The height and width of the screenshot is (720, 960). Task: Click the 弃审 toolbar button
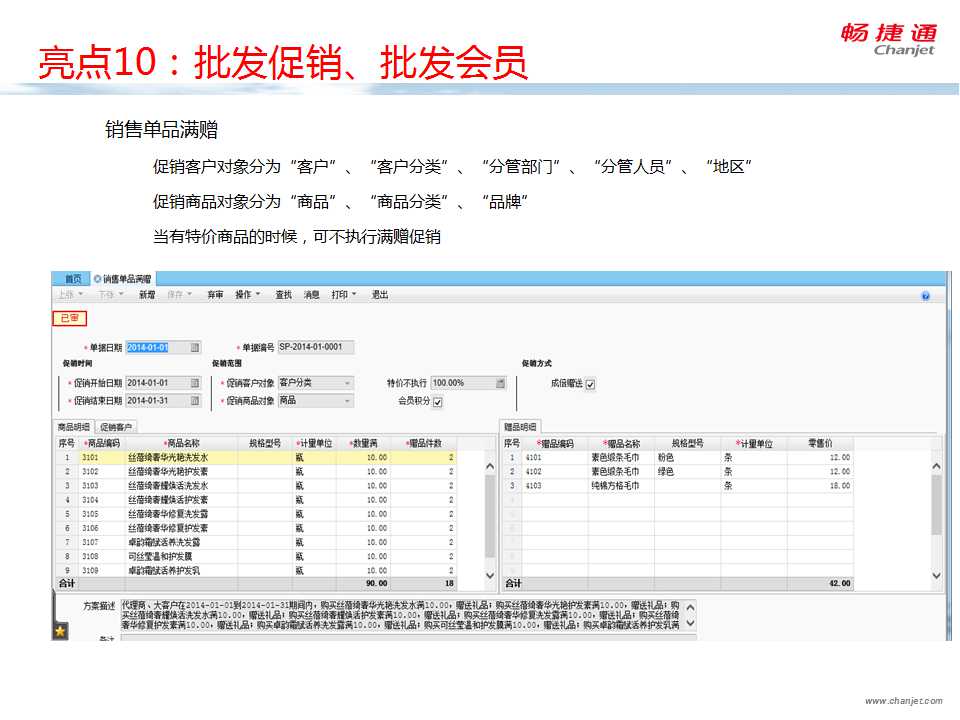(x=215, y=295)
